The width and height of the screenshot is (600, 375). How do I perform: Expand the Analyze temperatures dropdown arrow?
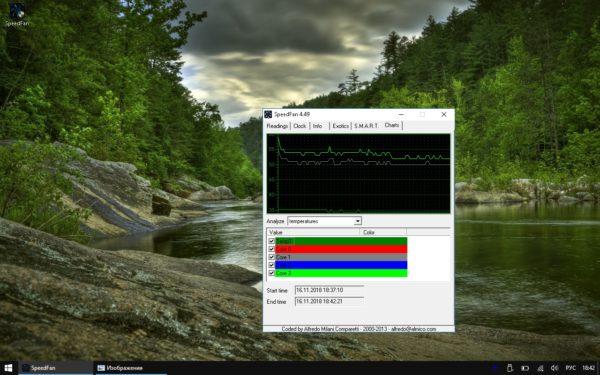click(357, 221)
